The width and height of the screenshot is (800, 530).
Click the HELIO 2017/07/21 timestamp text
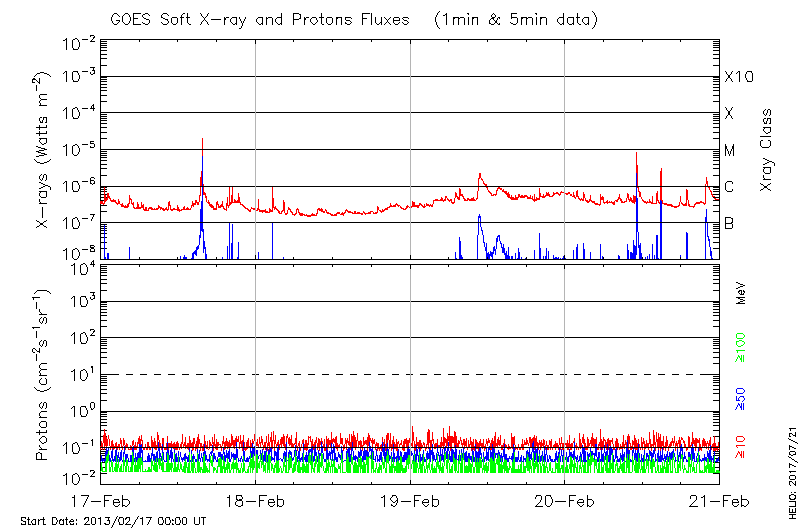[x=789, y=461]
